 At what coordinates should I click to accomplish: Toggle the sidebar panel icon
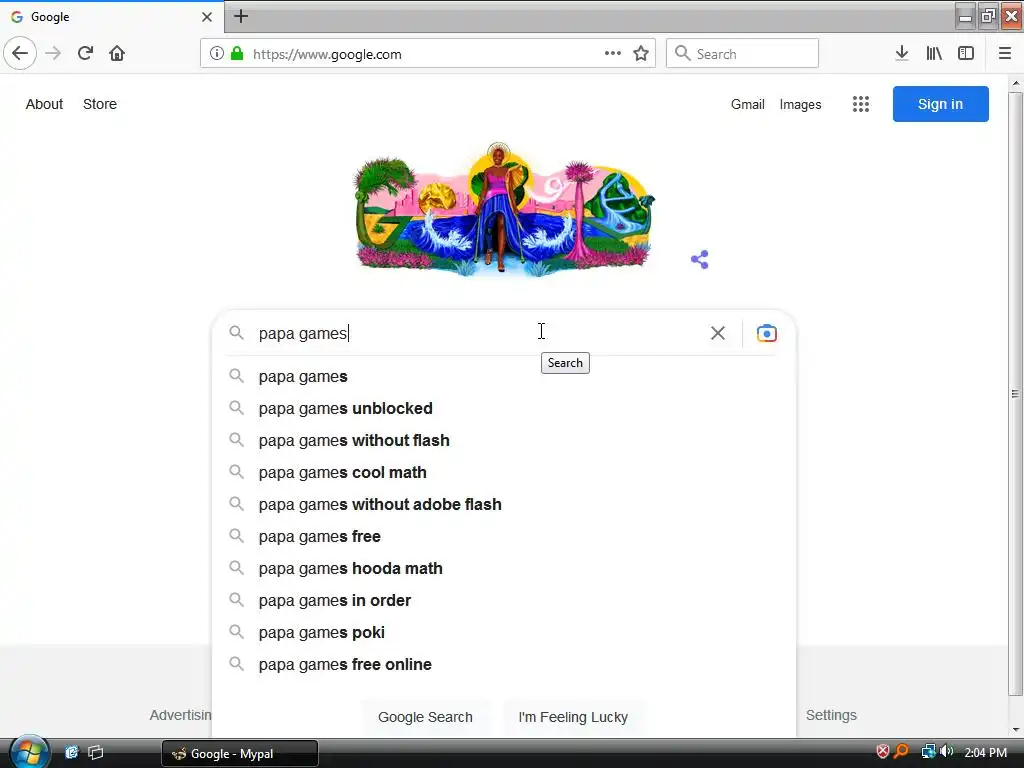point(966,54)
